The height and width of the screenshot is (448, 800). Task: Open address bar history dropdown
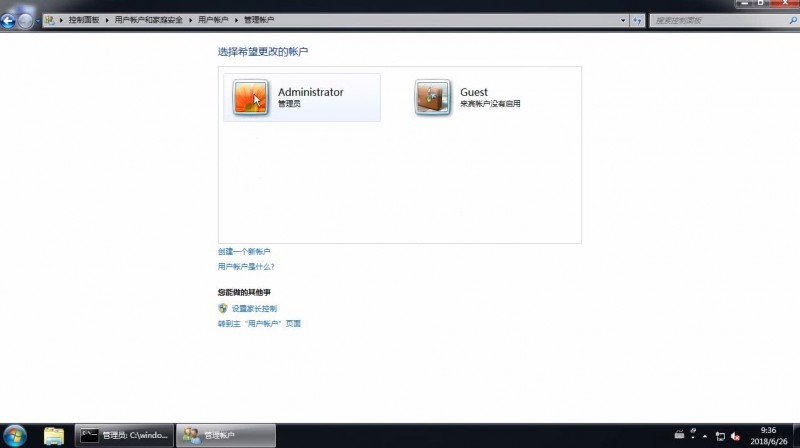click(x=623, y=20)
